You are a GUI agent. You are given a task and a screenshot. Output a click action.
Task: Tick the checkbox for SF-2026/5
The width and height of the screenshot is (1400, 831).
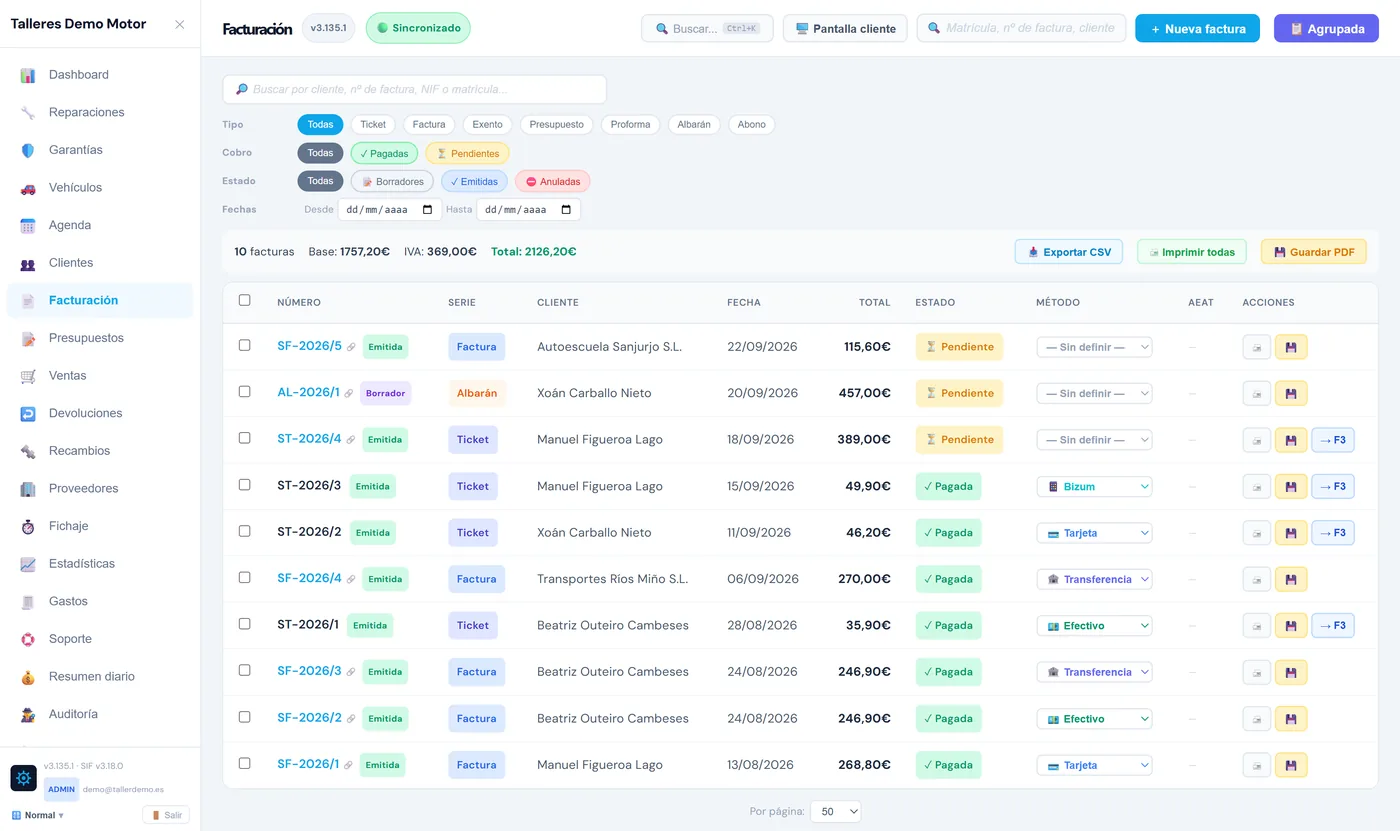pos(245,345)
